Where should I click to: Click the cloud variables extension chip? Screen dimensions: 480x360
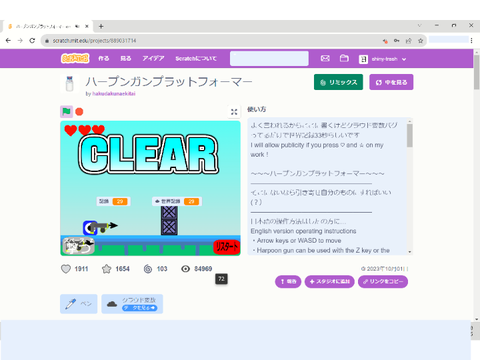pos(132,304)
